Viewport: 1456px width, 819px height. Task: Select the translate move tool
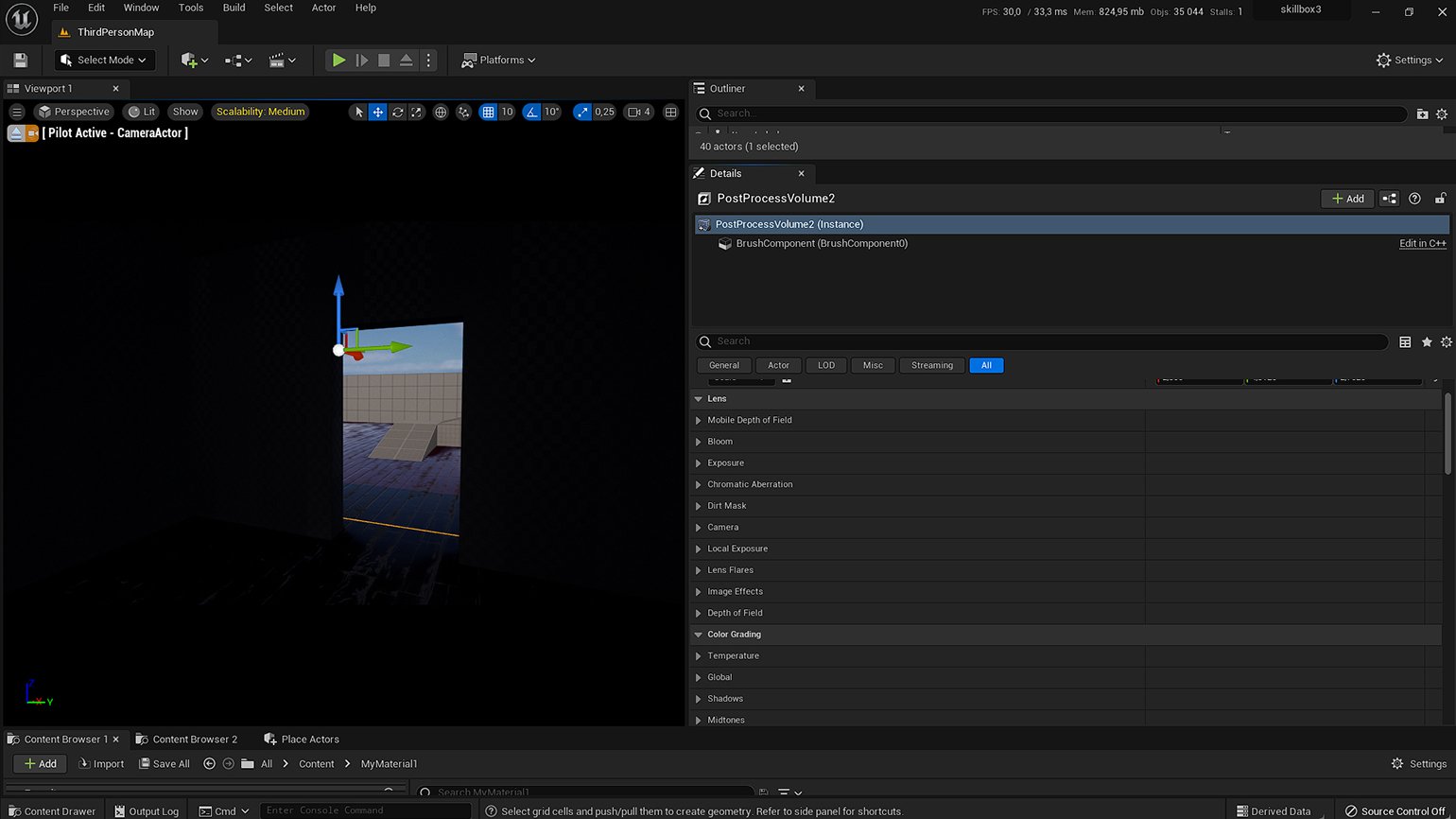coord(377,112)
